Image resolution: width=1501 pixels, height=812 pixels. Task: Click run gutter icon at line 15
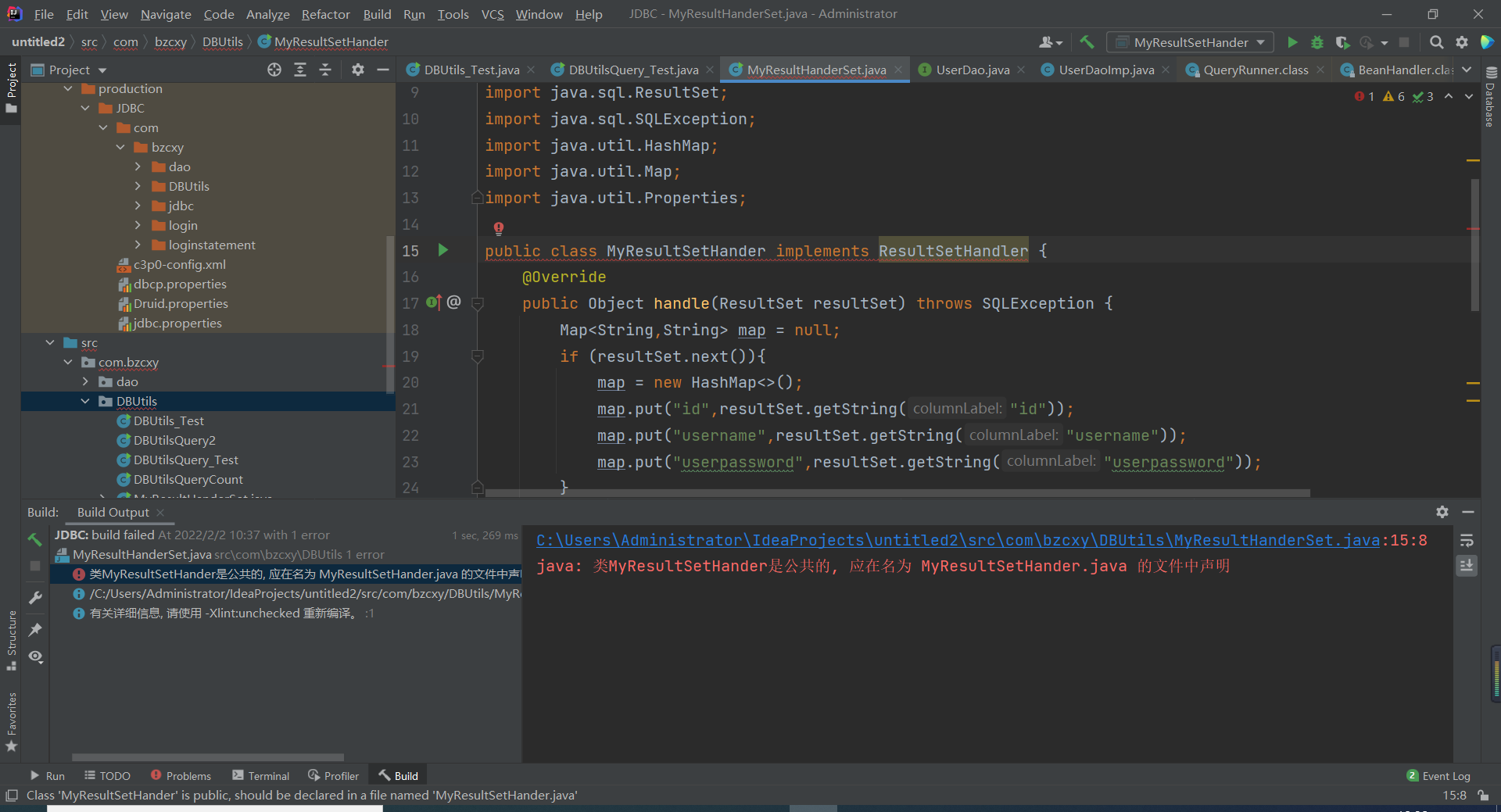tap(443, 250)
